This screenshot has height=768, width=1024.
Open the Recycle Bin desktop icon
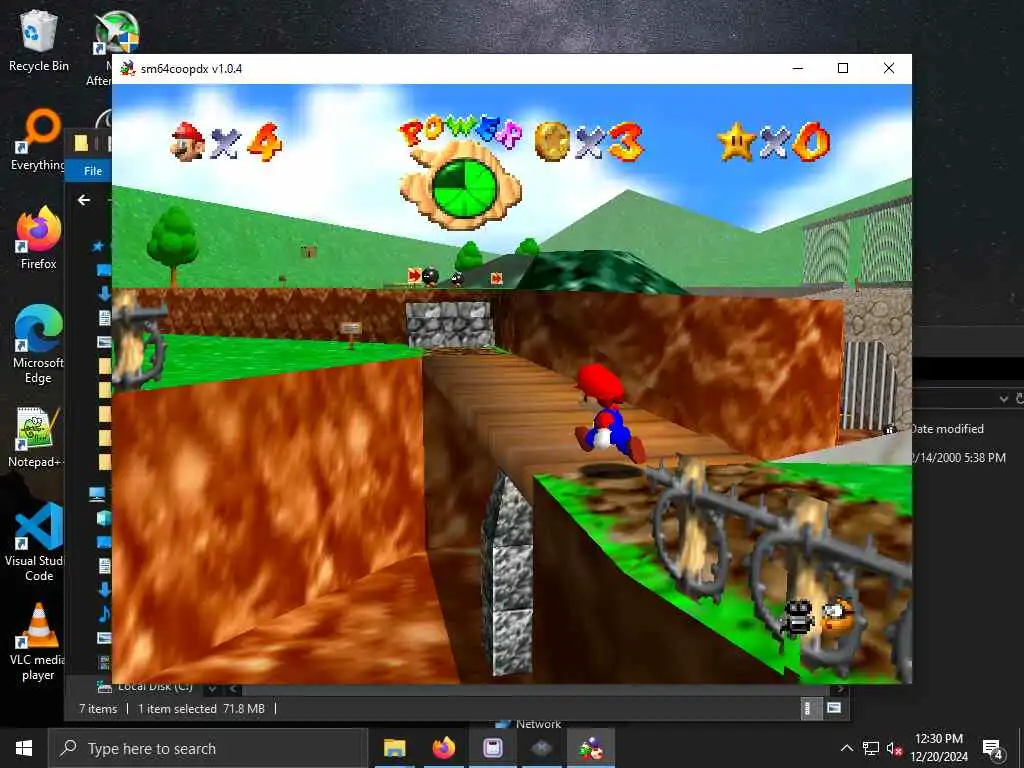click(38, 40)
